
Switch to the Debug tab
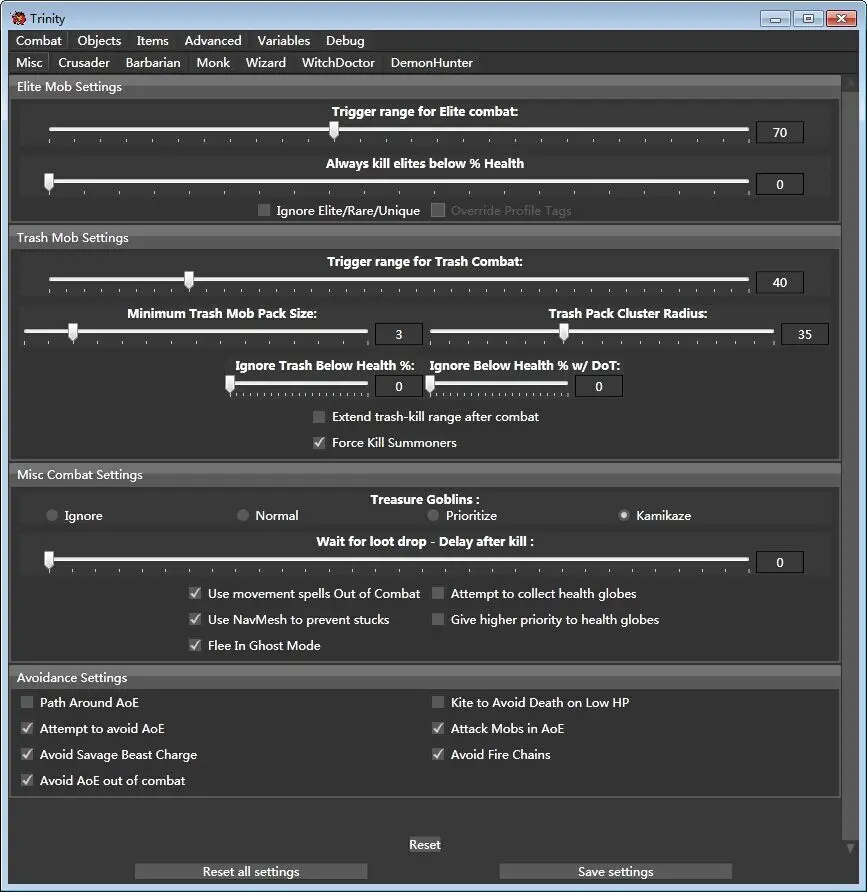click(345, 40)
